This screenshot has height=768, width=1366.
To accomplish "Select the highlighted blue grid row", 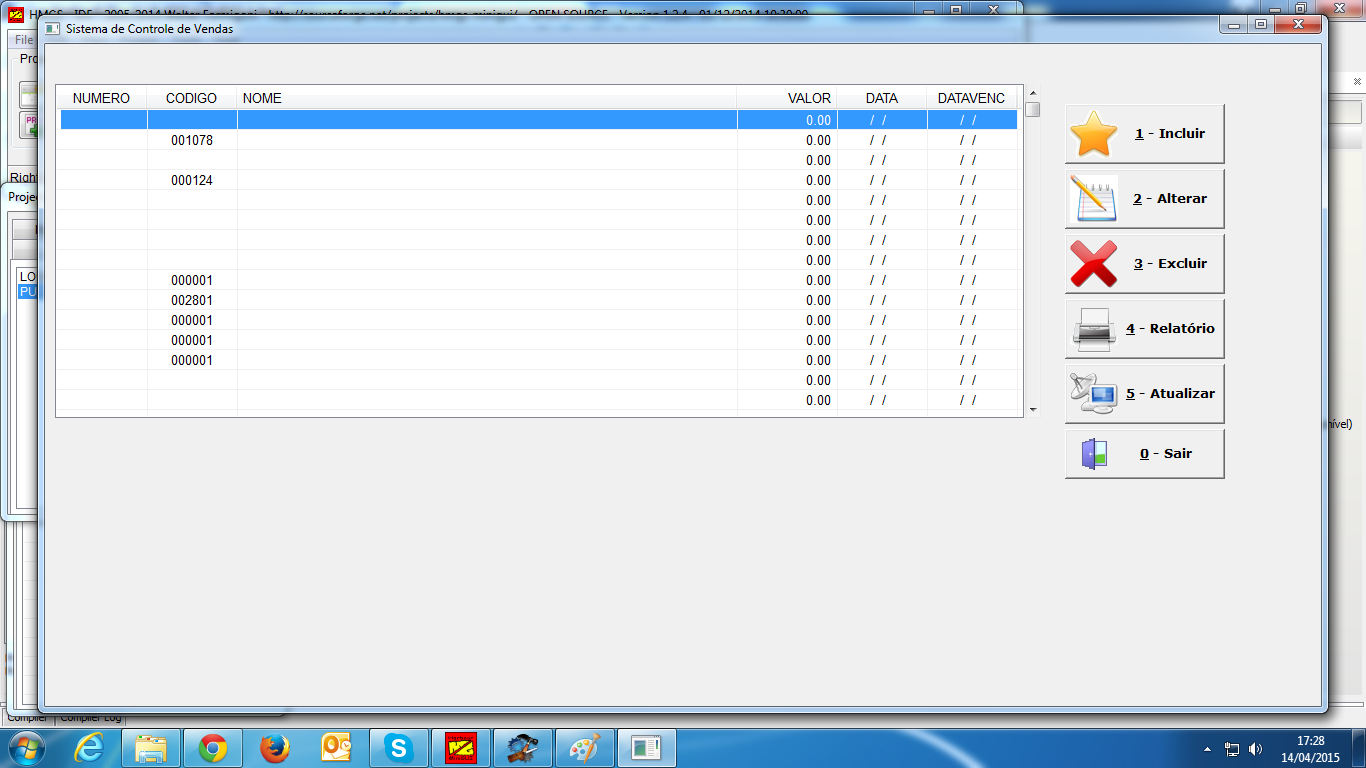I will pyautogui.click(x=538, y=120).
